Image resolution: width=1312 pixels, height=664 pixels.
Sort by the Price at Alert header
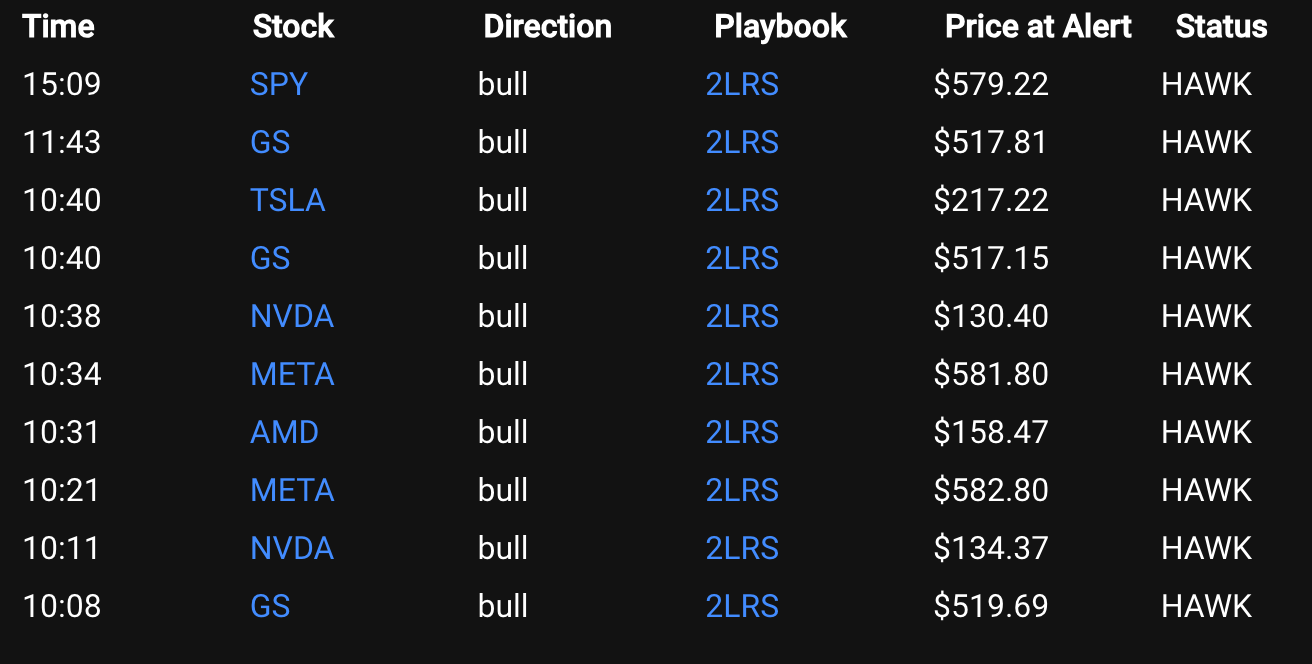pyautogui.click(x=1038, y=26)
